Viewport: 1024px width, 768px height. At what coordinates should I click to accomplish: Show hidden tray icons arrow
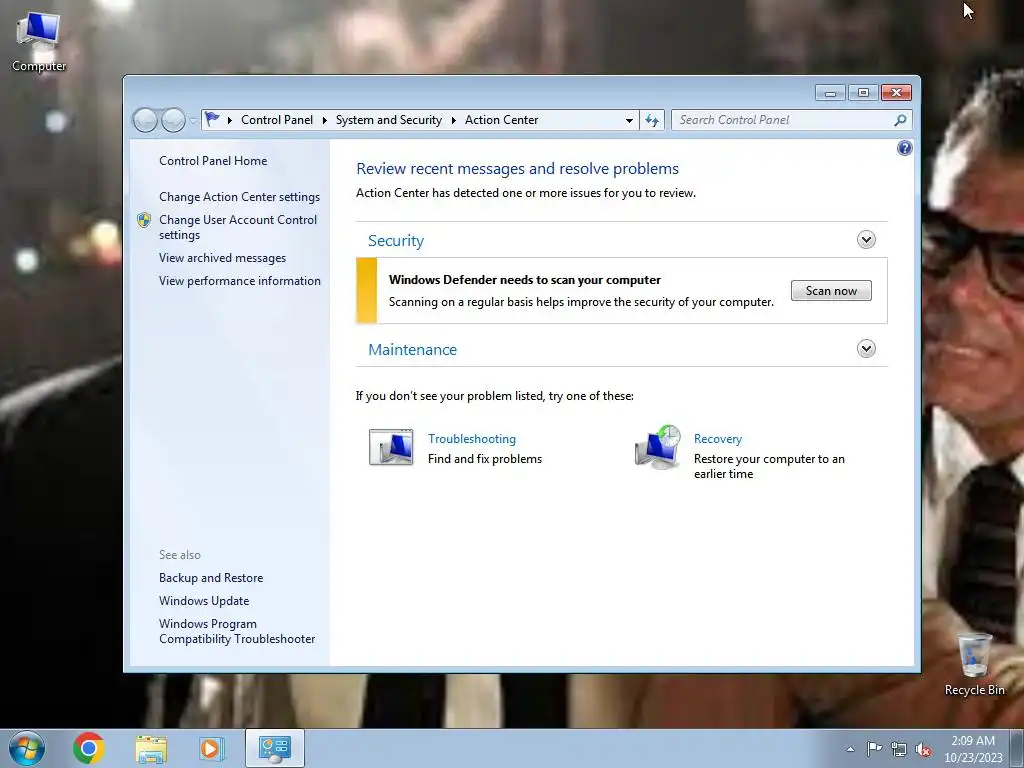tap(850, 749)
